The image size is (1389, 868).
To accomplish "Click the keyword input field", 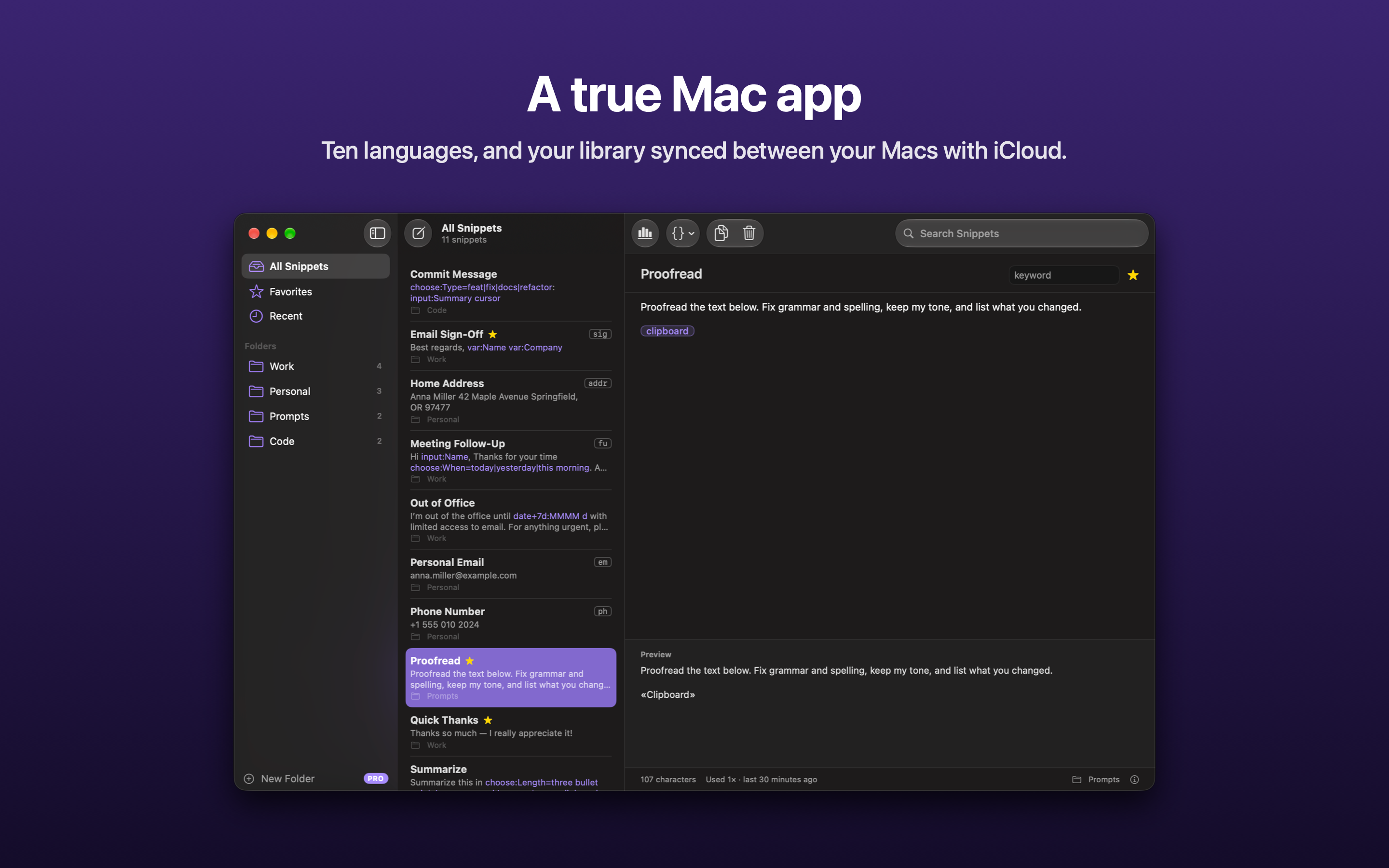I will (1063, 275).
